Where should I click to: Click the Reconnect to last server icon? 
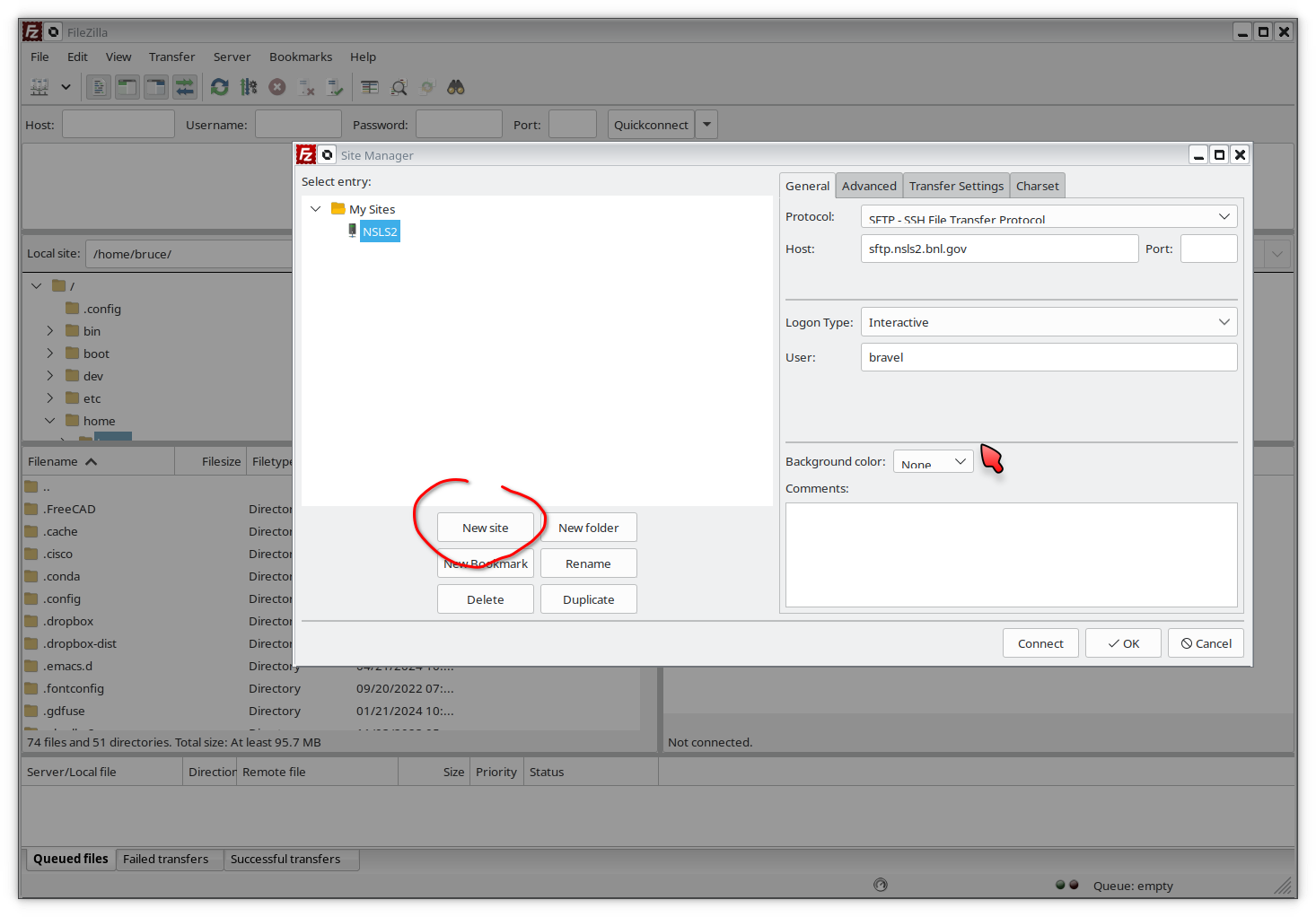tap(335, 87)
